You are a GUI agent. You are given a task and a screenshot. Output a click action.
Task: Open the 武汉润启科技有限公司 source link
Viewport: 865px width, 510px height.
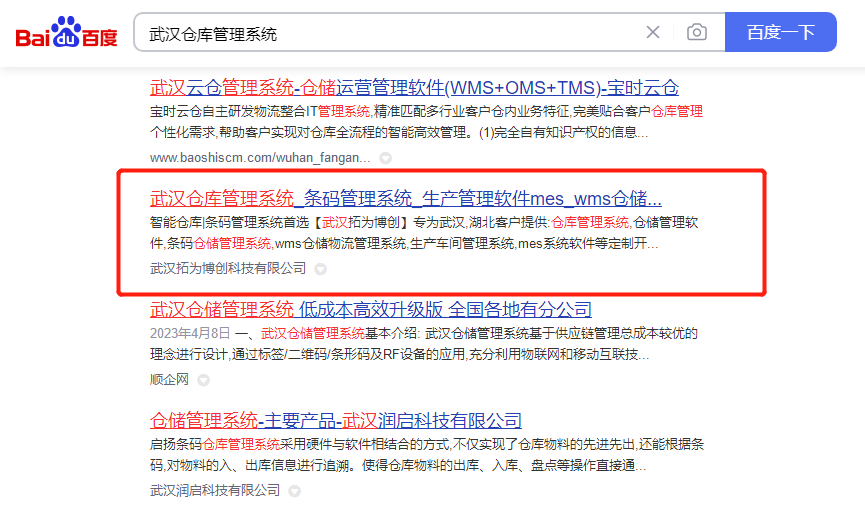[215, 490]
